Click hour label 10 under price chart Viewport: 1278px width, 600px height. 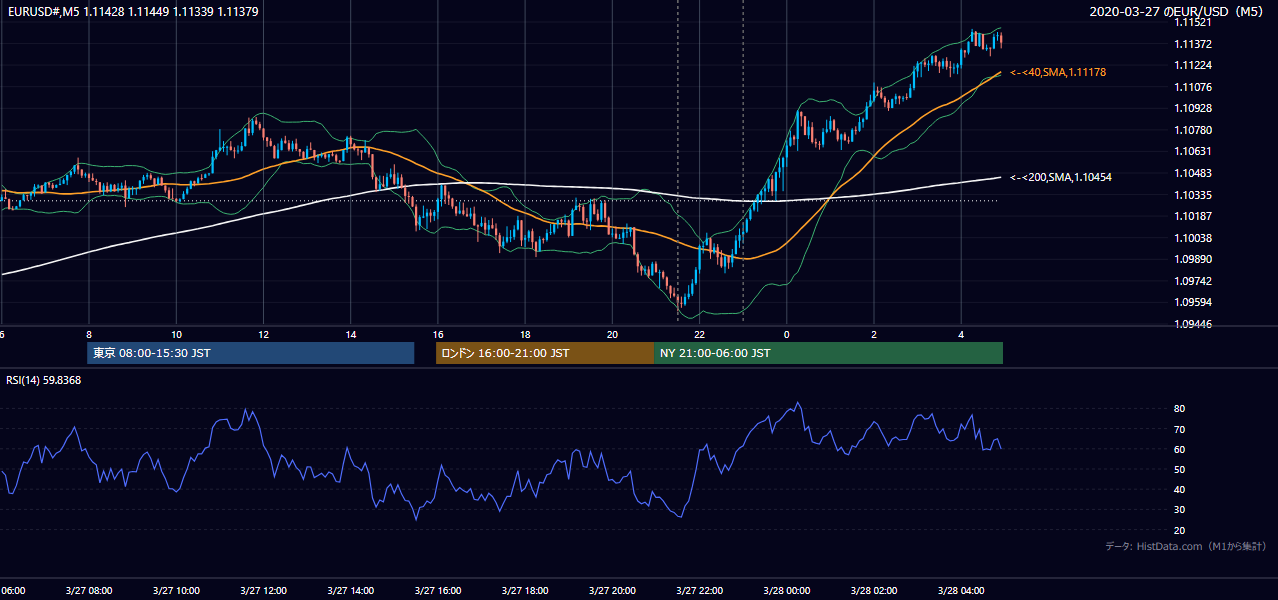(176, 334)
